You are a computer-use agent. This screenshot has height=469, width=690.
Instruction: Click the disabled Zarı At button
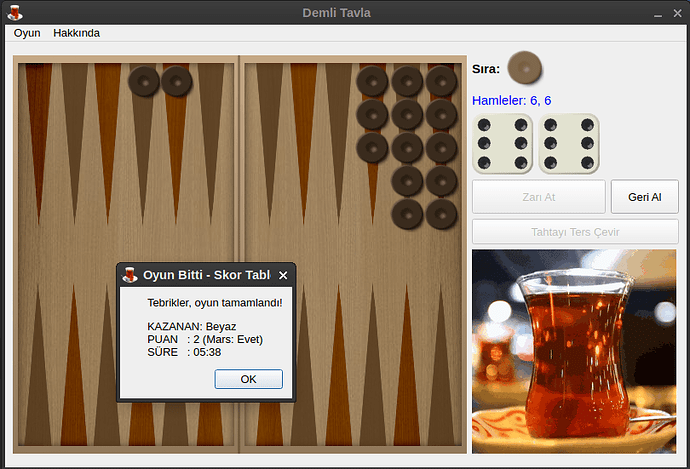[x=538, y=197]
